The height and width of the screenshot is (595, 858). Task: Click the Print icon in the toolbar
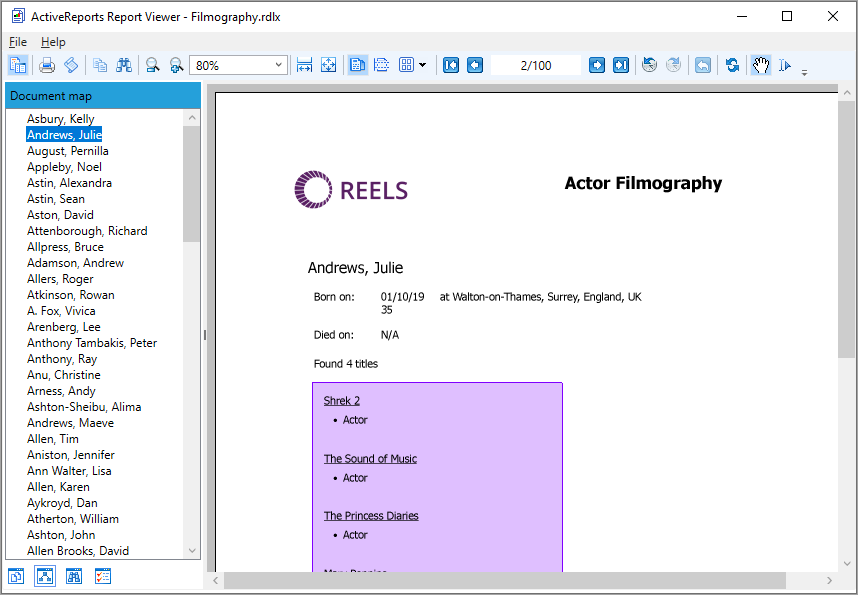coord(47,65)
